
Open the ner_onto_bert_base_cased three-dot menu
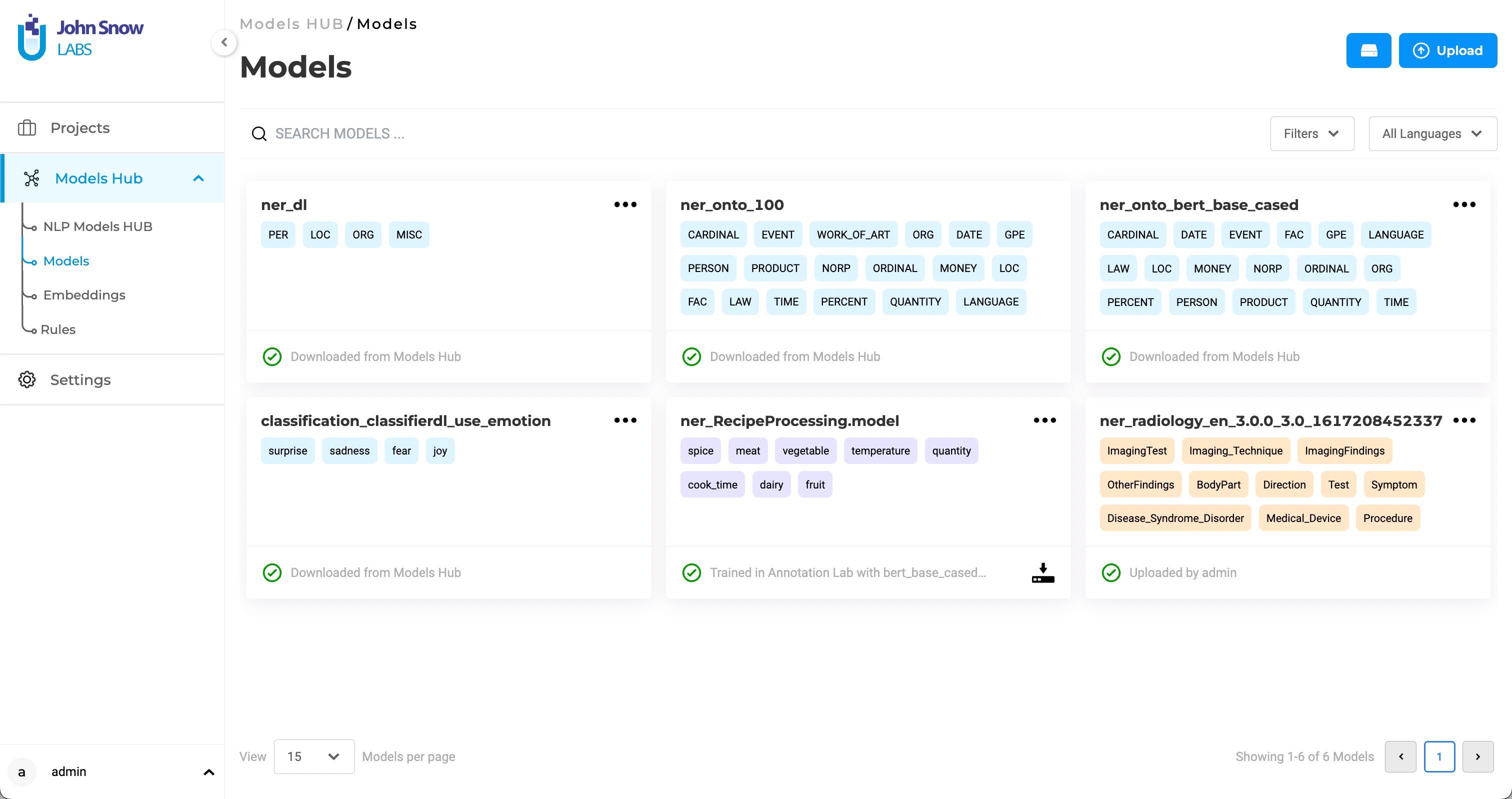1464,205
